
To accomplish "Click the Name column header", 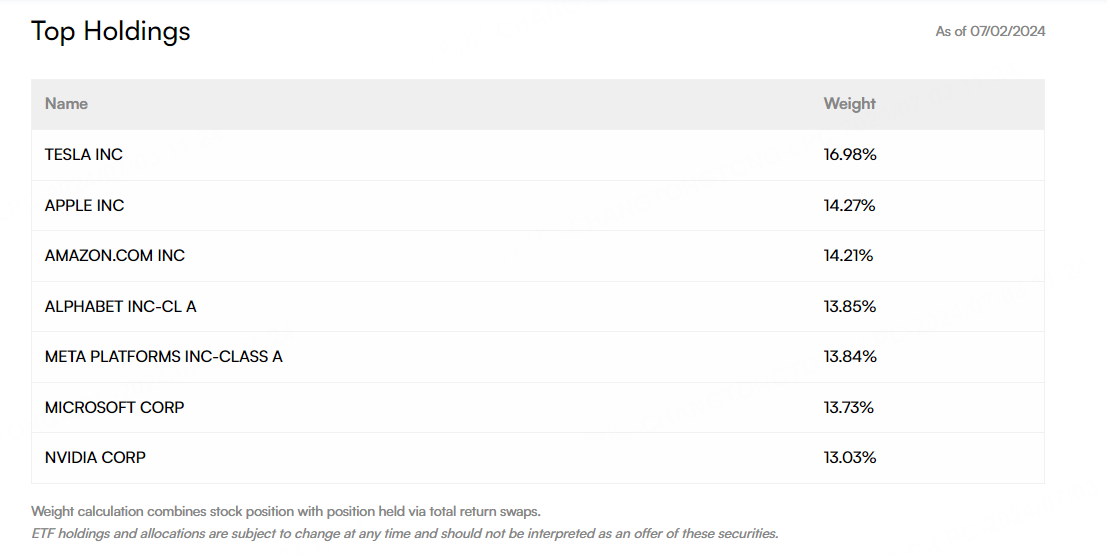I will tap(66, 104).
